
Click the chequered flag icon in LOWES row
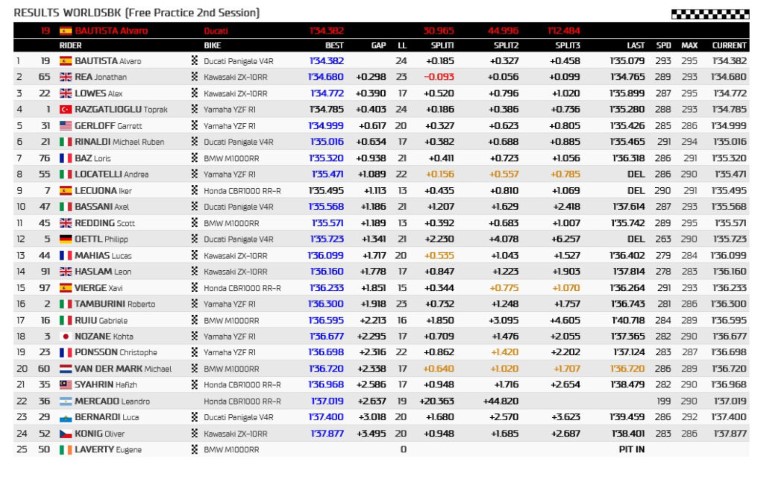click(194, 93)
